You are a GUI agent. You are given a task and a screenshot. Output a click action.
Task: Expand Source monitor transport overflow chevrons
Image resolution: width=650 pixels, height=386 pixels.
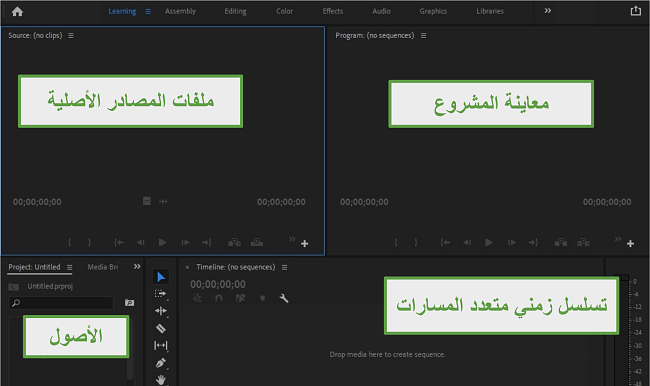292,239
